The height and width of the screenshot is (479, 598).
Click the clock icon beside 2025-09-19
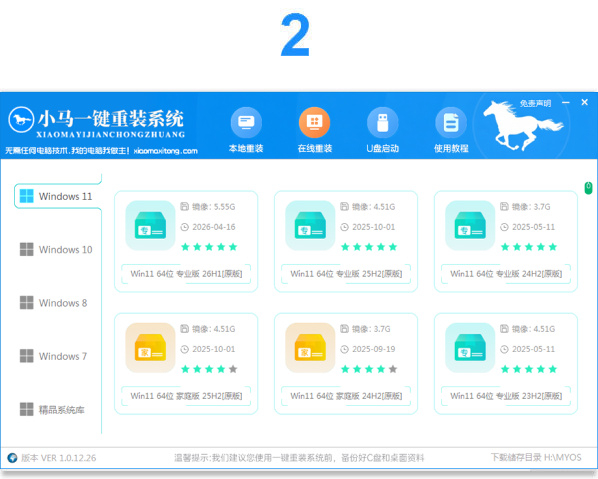pyautogui.click(x=344, y=349)
